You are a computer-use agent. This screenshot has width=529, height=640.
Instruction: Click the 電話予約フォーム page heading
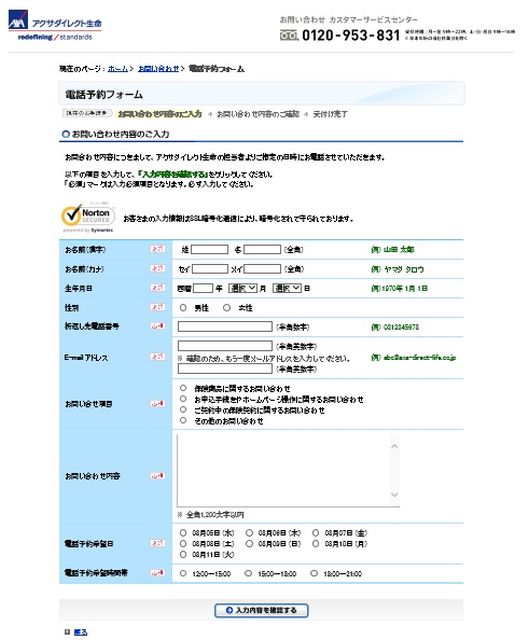(x=104, y=95)
